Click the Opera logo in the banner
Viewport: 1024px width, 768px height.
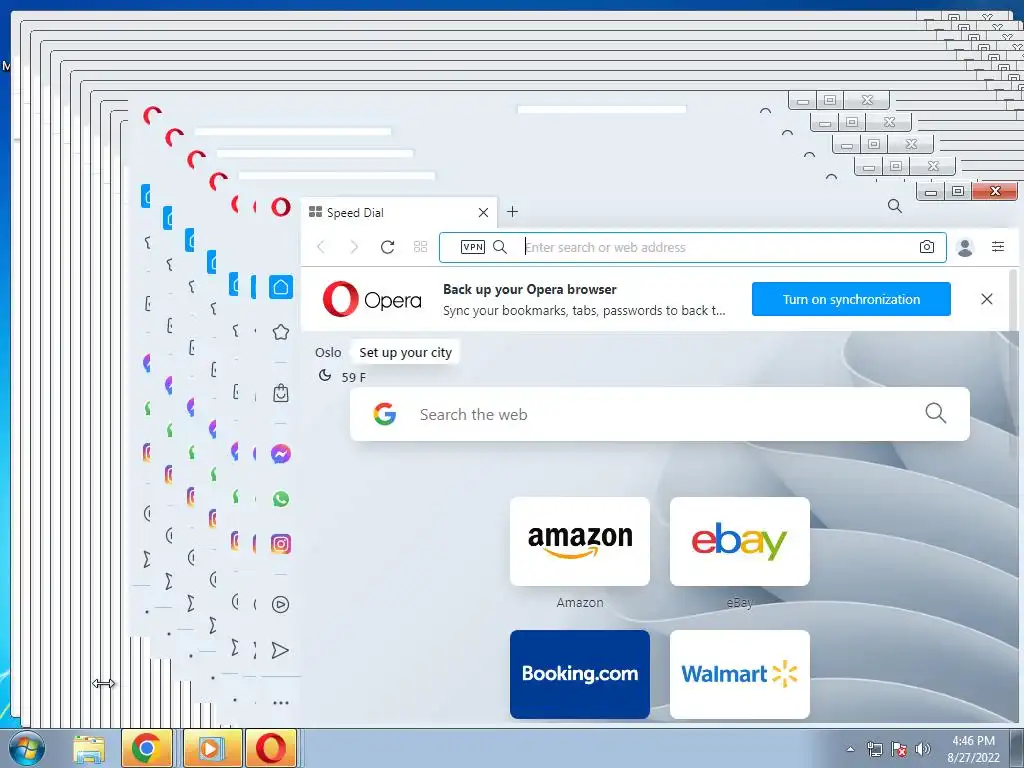372,299
